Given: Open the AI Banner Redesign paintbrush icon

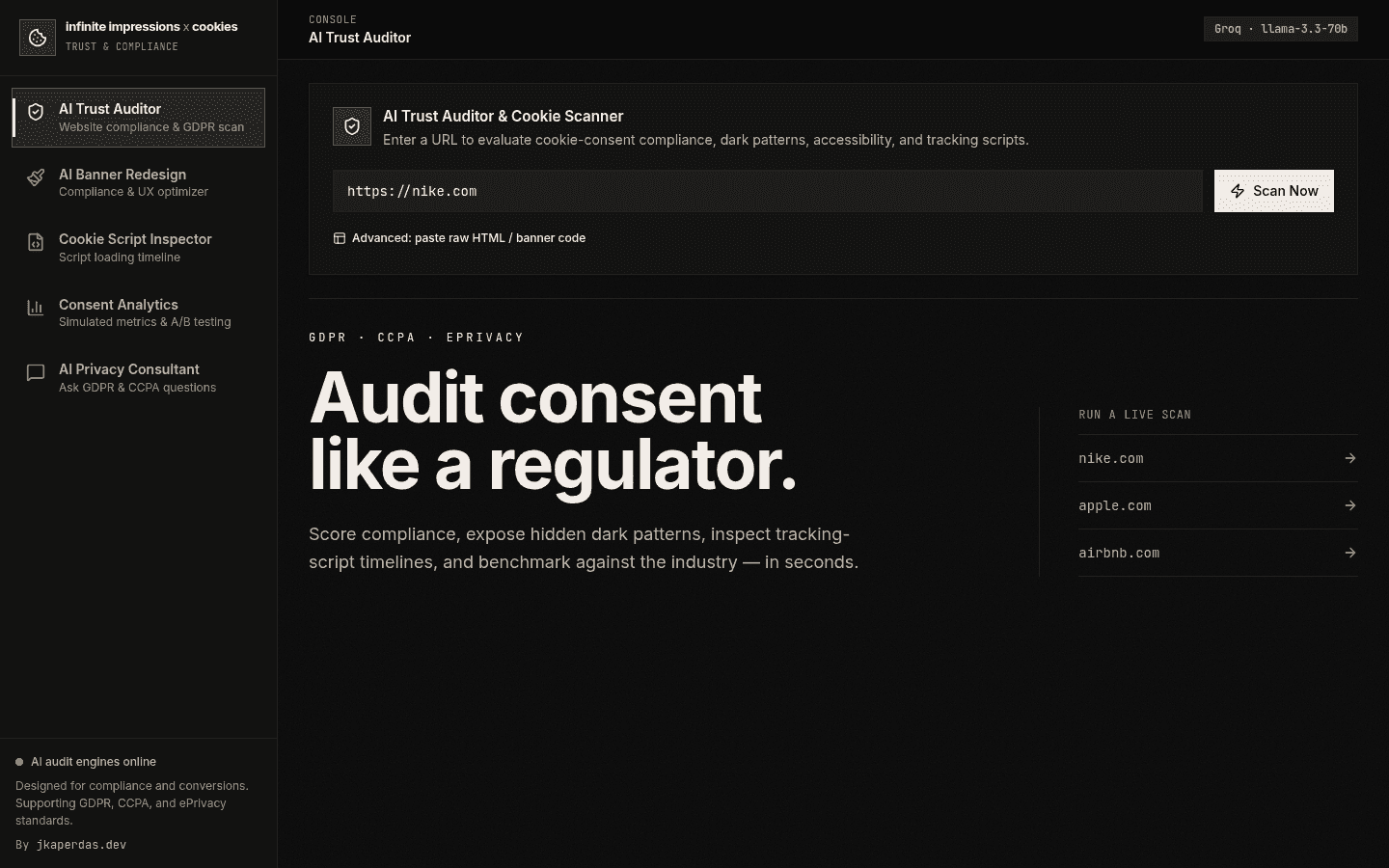Looking at the screenshot, I should pos(36,177).
